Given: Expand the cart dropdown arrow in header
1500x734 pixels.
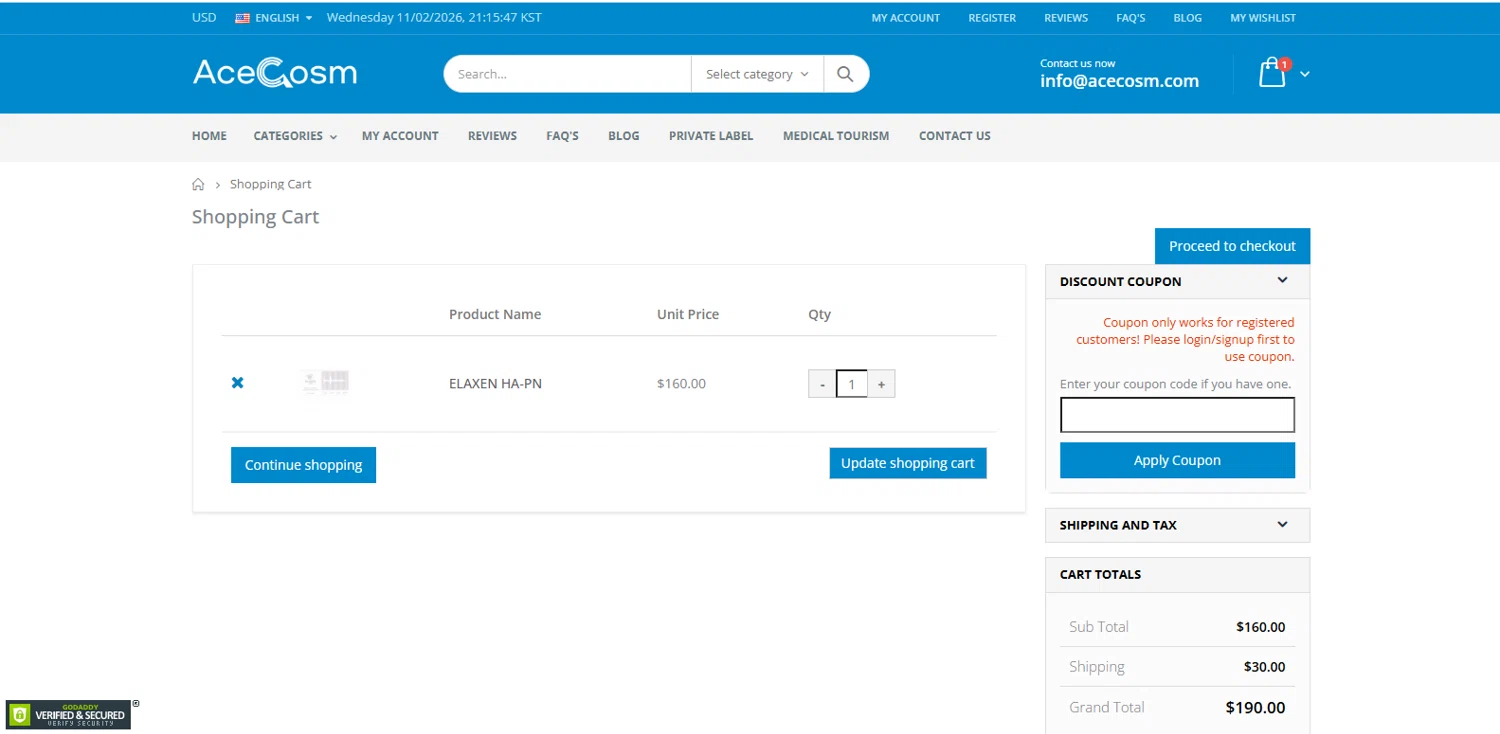Looking at the screenshot, I should tap(1304, 74).
